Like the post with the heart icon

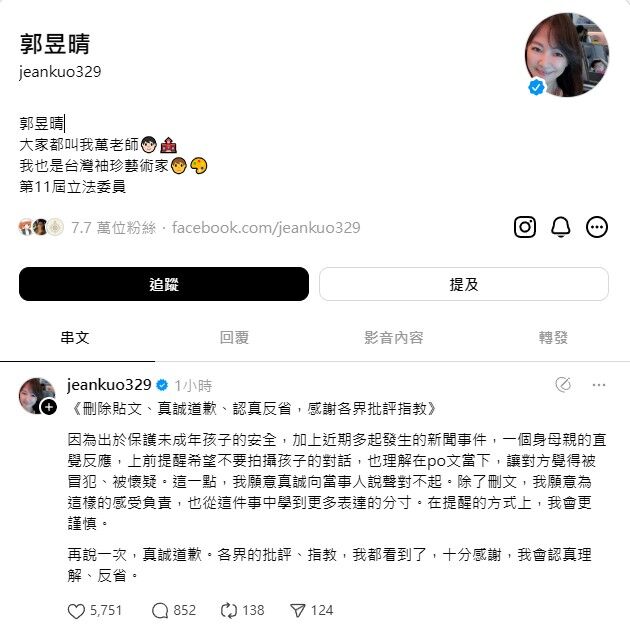coord(76,611)
